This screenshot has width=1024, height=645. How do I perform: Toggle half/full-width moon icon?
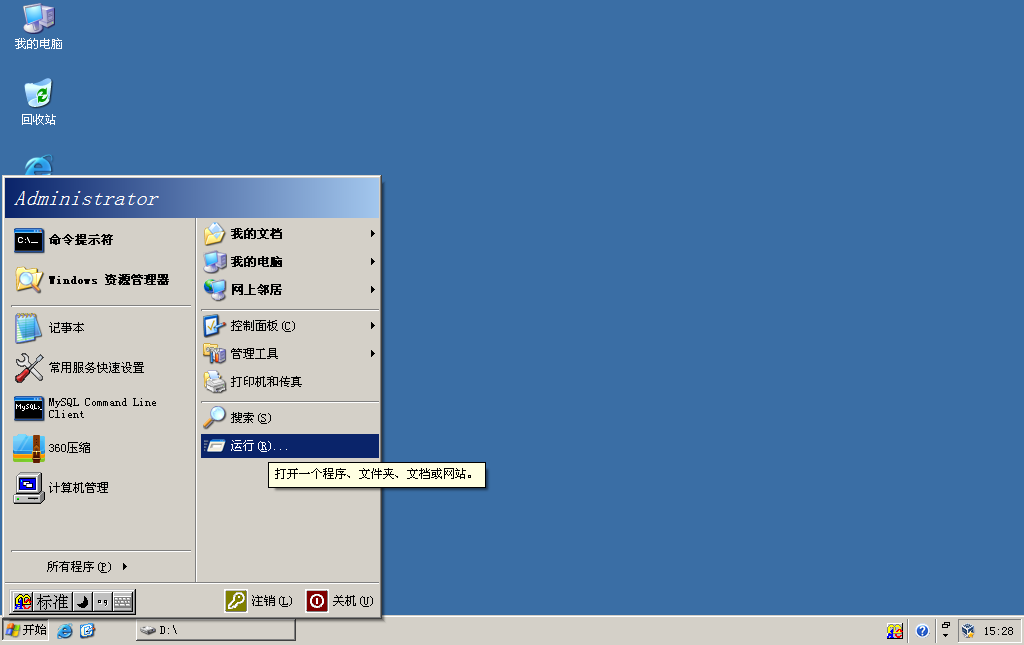click(83, 601)
